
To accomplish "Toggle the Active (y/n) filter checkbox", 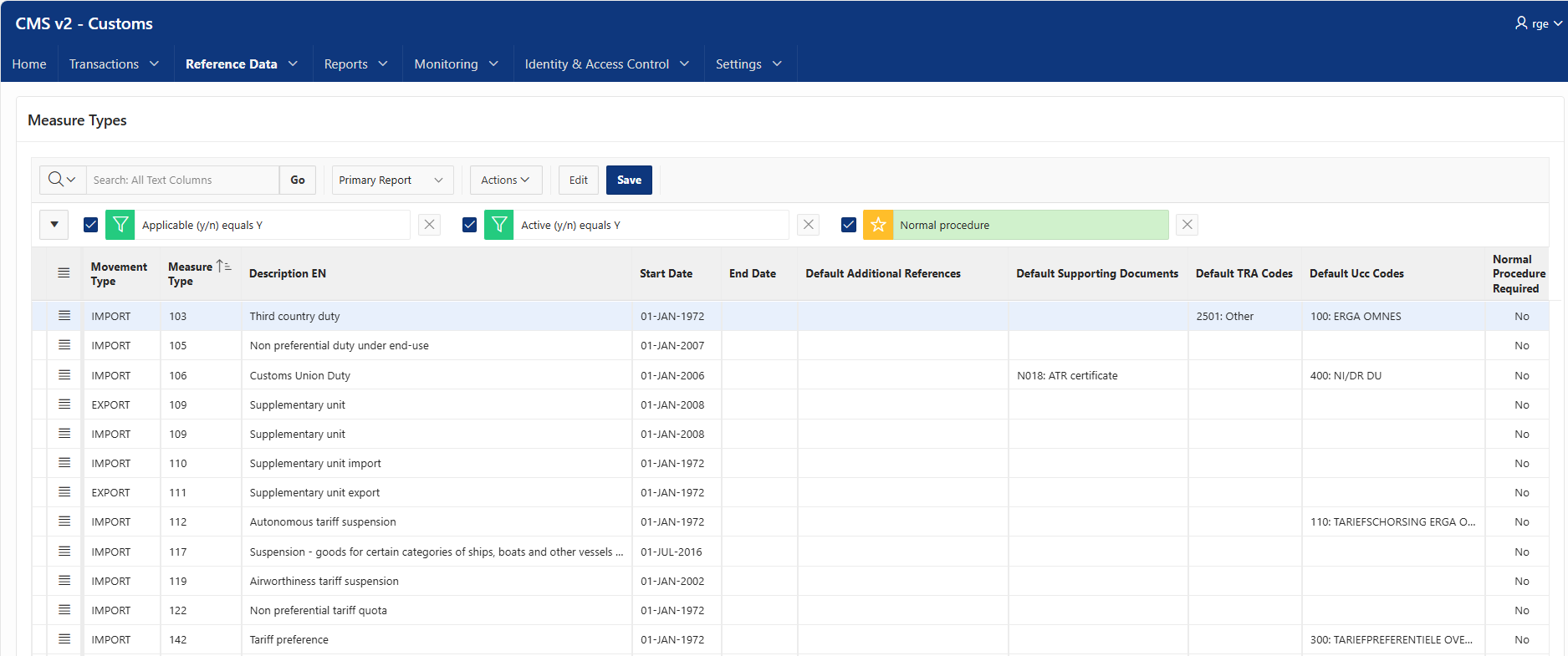I will tap(470, 225).
